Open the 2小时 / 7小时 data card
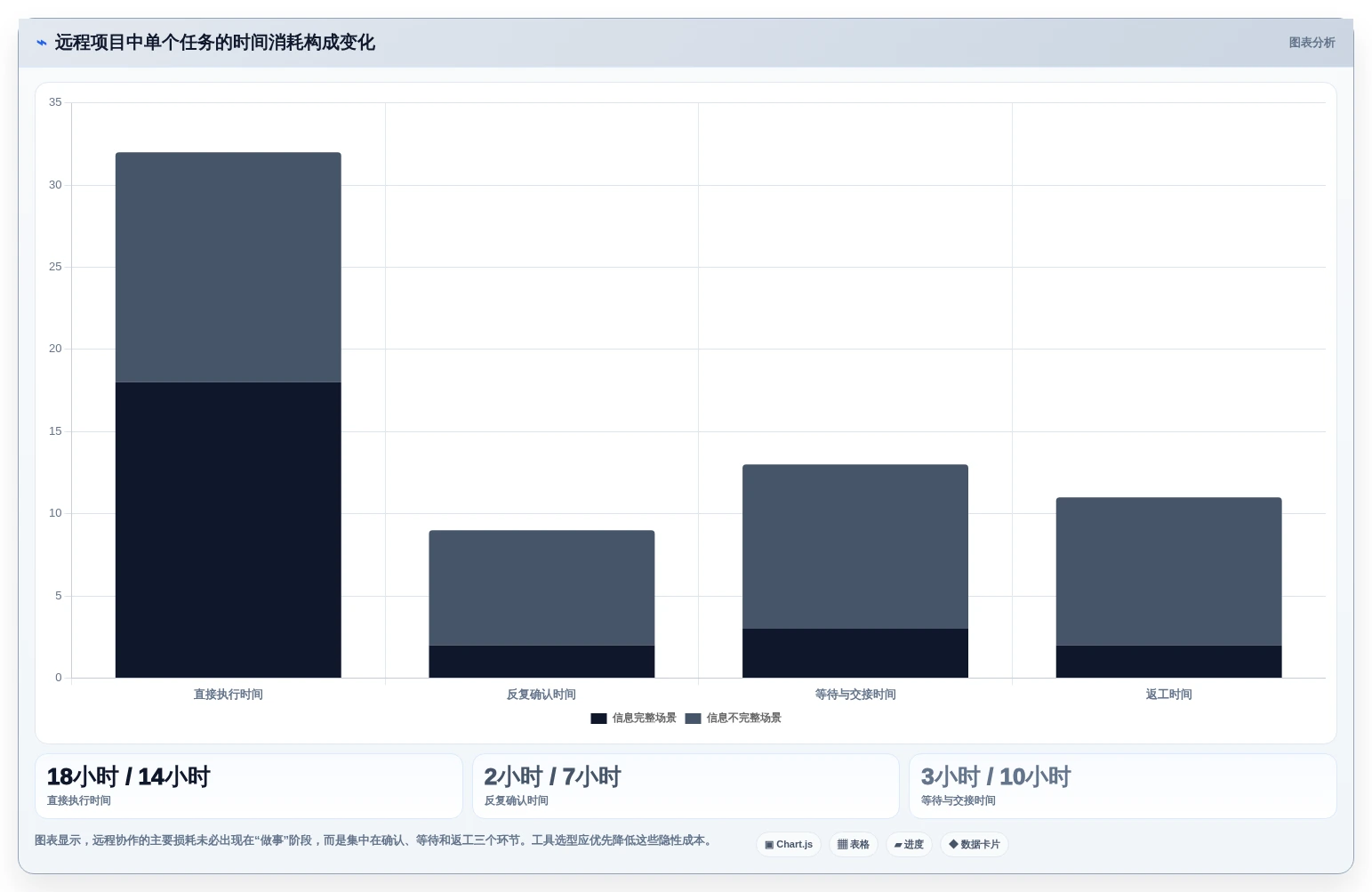Screen dimensions: 1372x892 [x=686, y=786]
